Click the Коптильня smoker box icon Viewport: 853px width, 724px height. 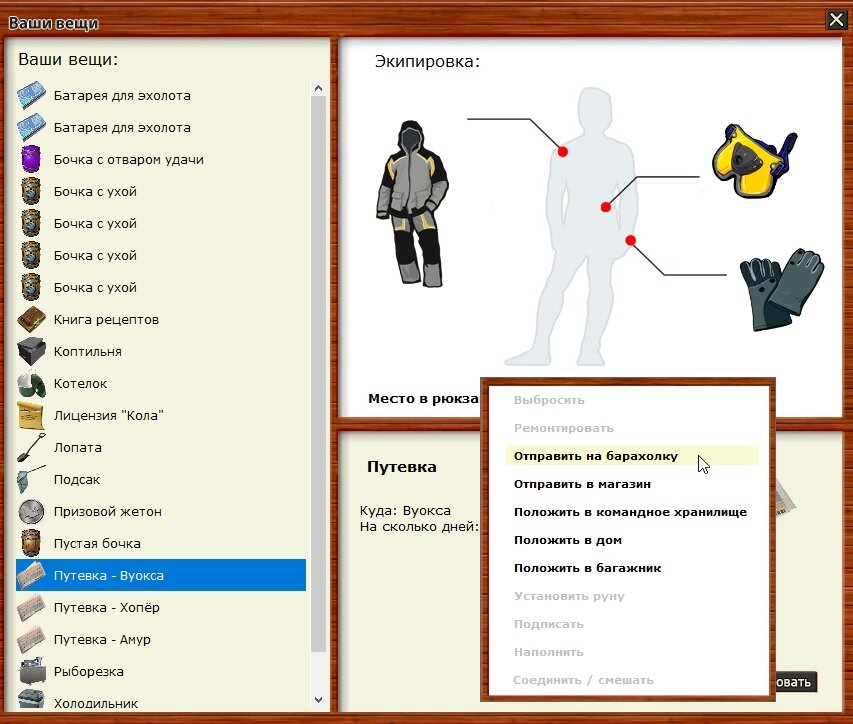pyautogui.click(x=31, y=351)
